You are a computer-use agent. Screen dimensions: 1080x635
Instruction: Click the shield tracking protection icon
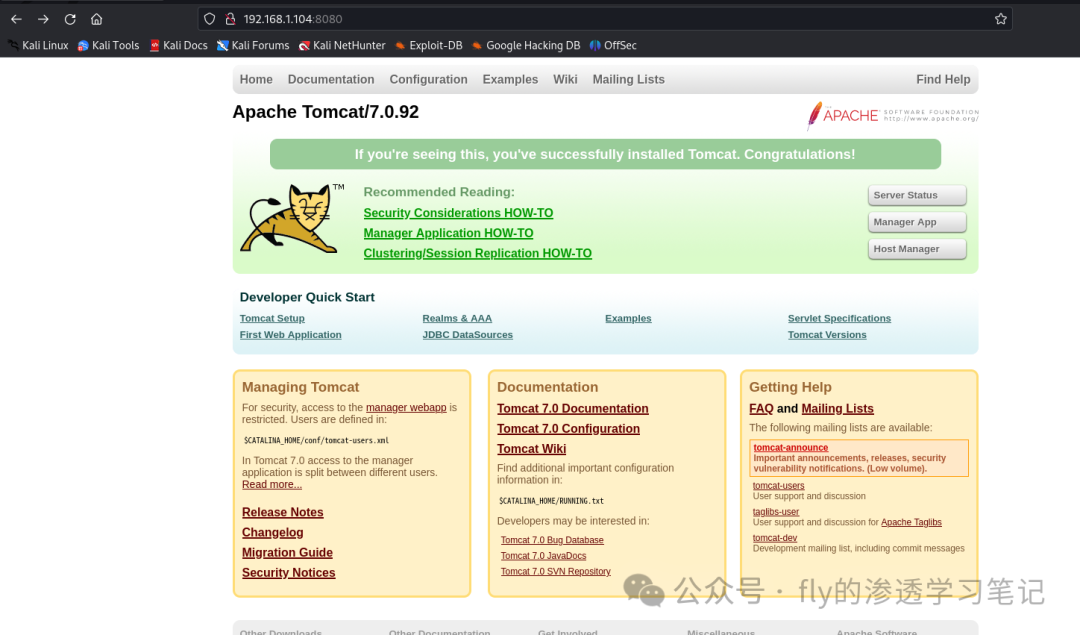click(x=209, y=19)
